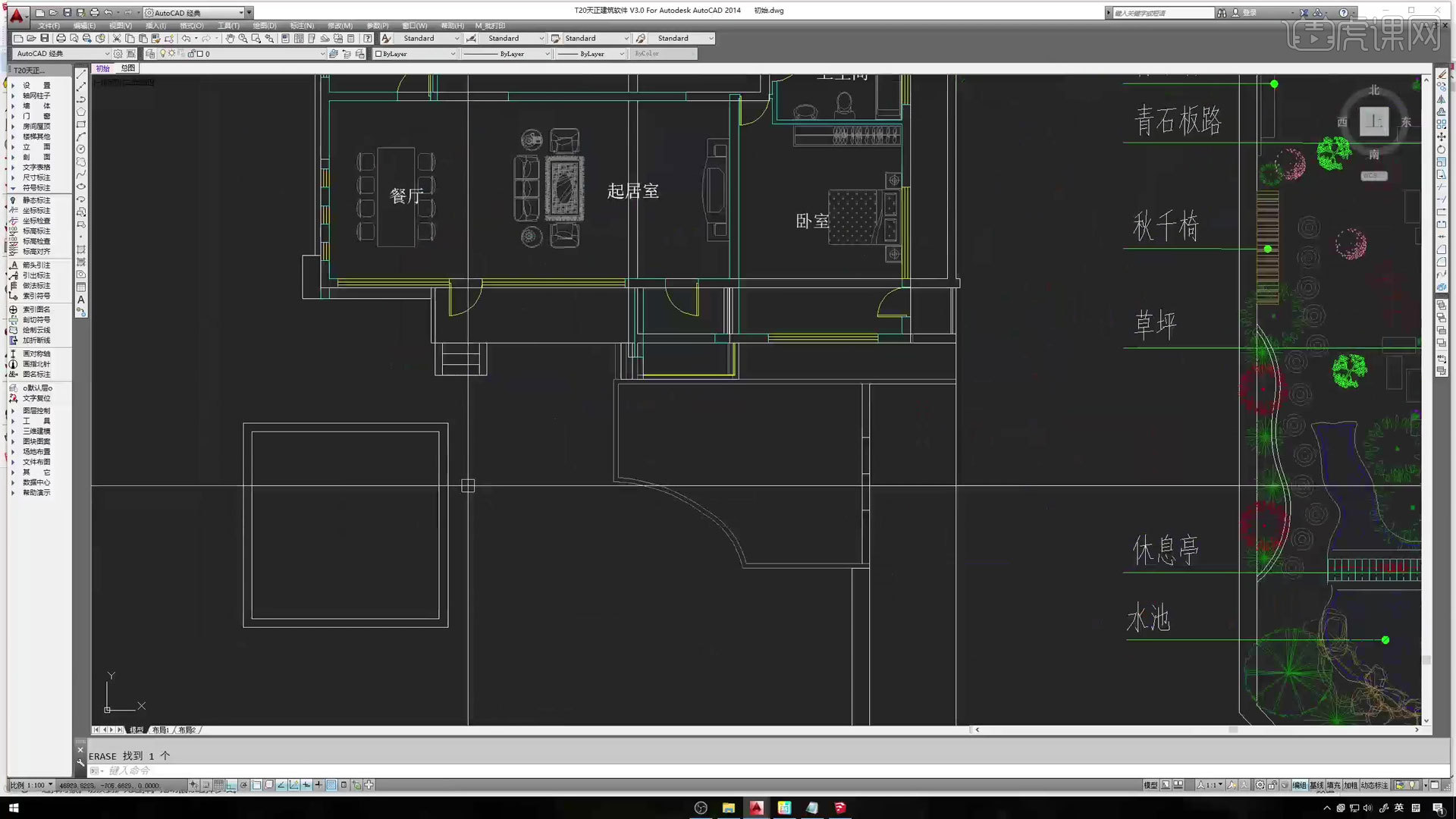Click the Plot print icon in the standard toolbar
This screenshot has width=1456, height=819.
tap(61, 38)
